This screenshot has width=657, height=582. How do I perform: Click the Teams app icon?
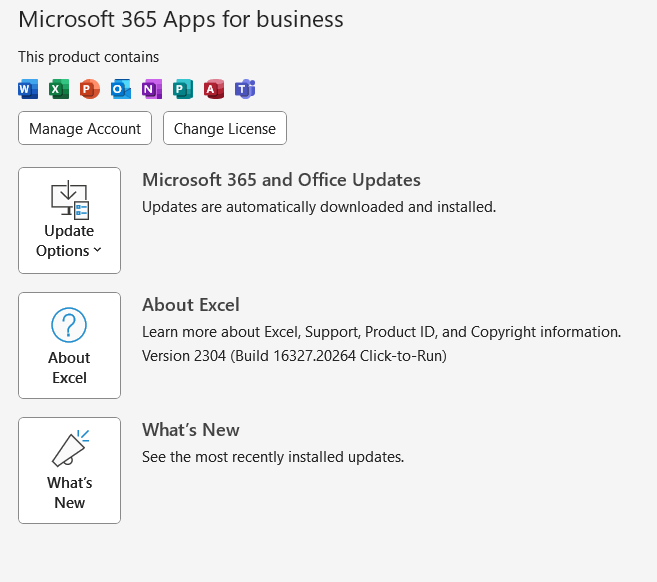[245, 89]
